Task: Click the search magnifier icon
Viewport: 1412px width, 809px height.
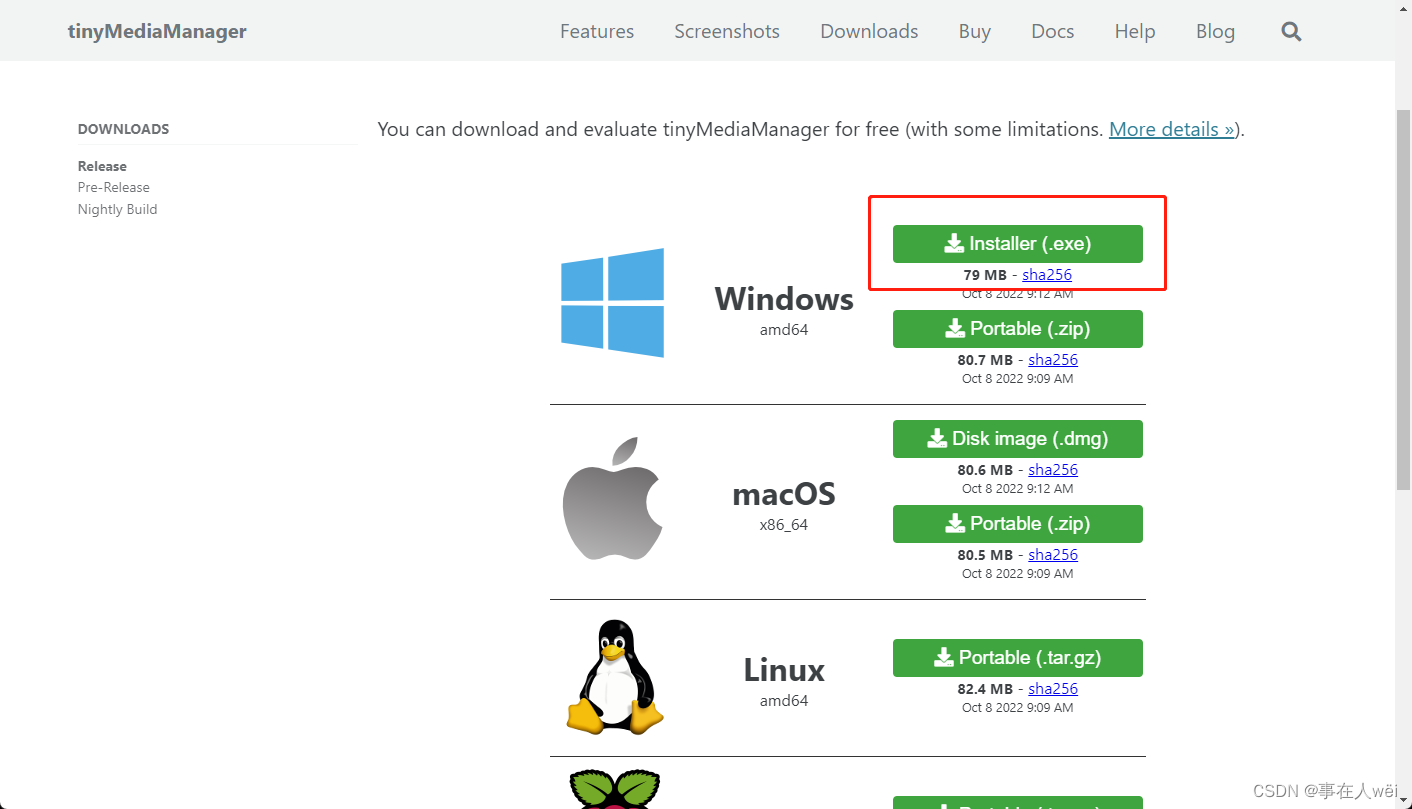Action: (x=1291, y=31)
